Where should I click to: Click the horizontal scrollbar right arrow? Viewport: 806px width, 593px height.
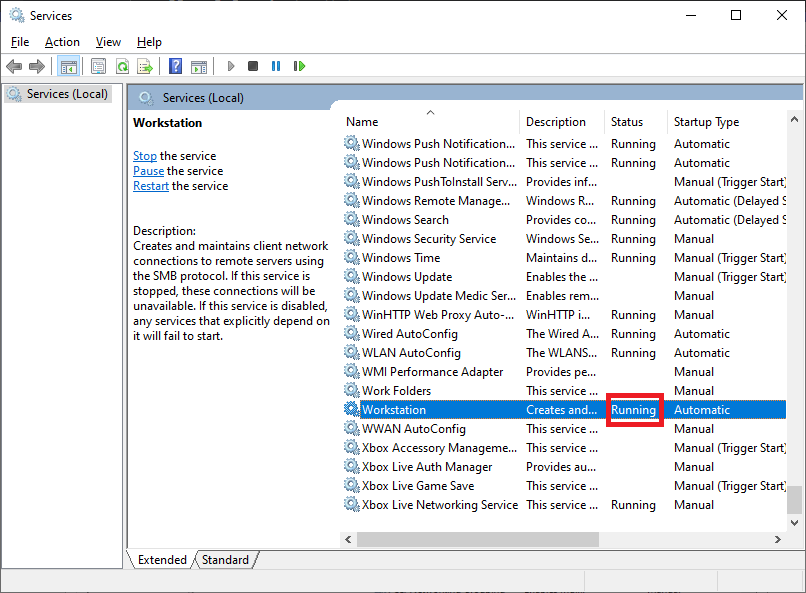[x=777, y=539]
